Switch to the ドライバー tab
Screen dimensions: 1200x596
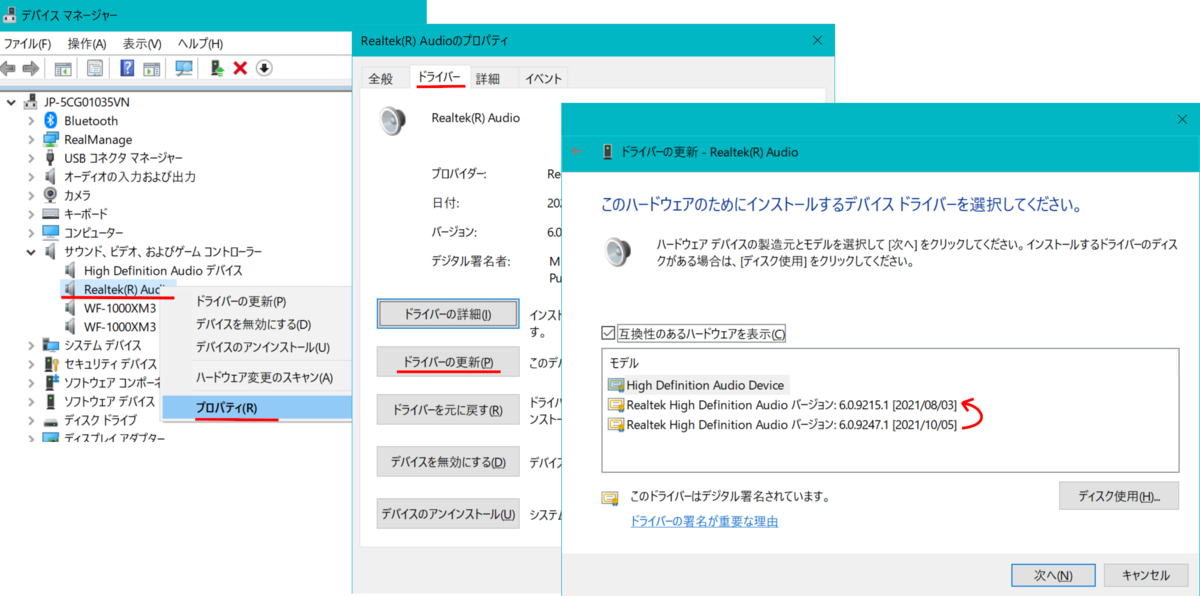tap(438, 77)
